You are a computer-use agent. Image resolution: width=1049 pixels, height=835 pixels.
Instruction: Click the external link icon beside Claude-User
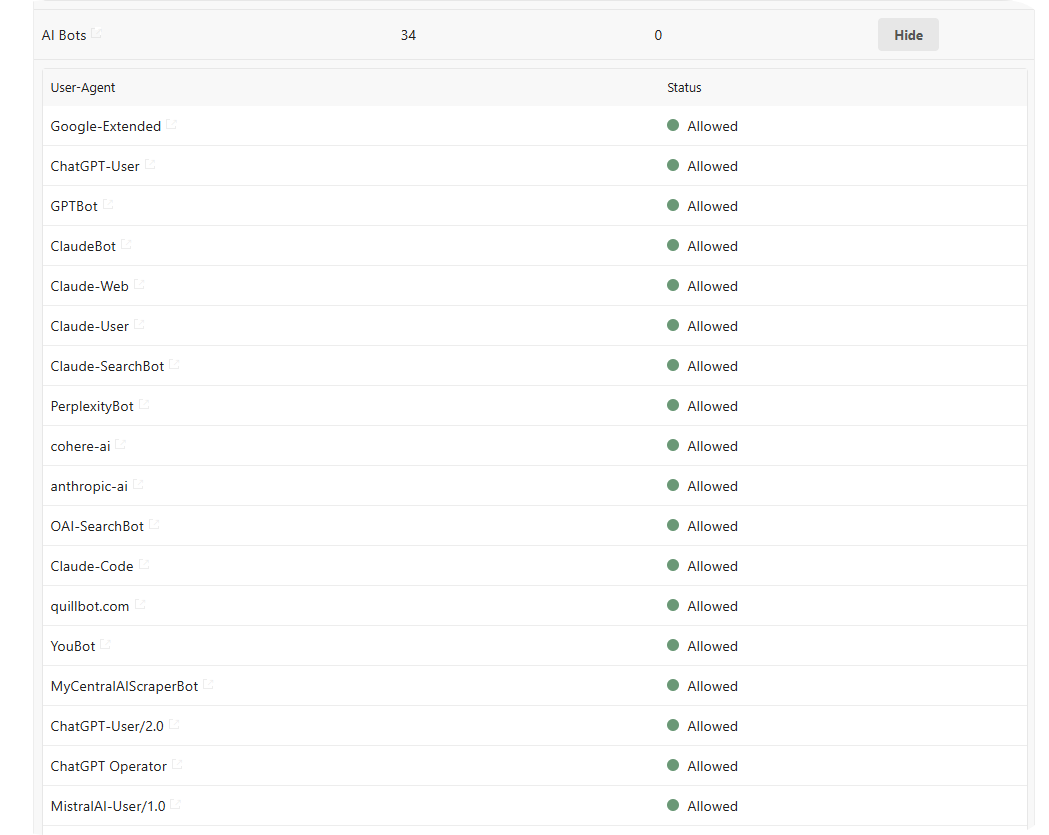[139, 324]
